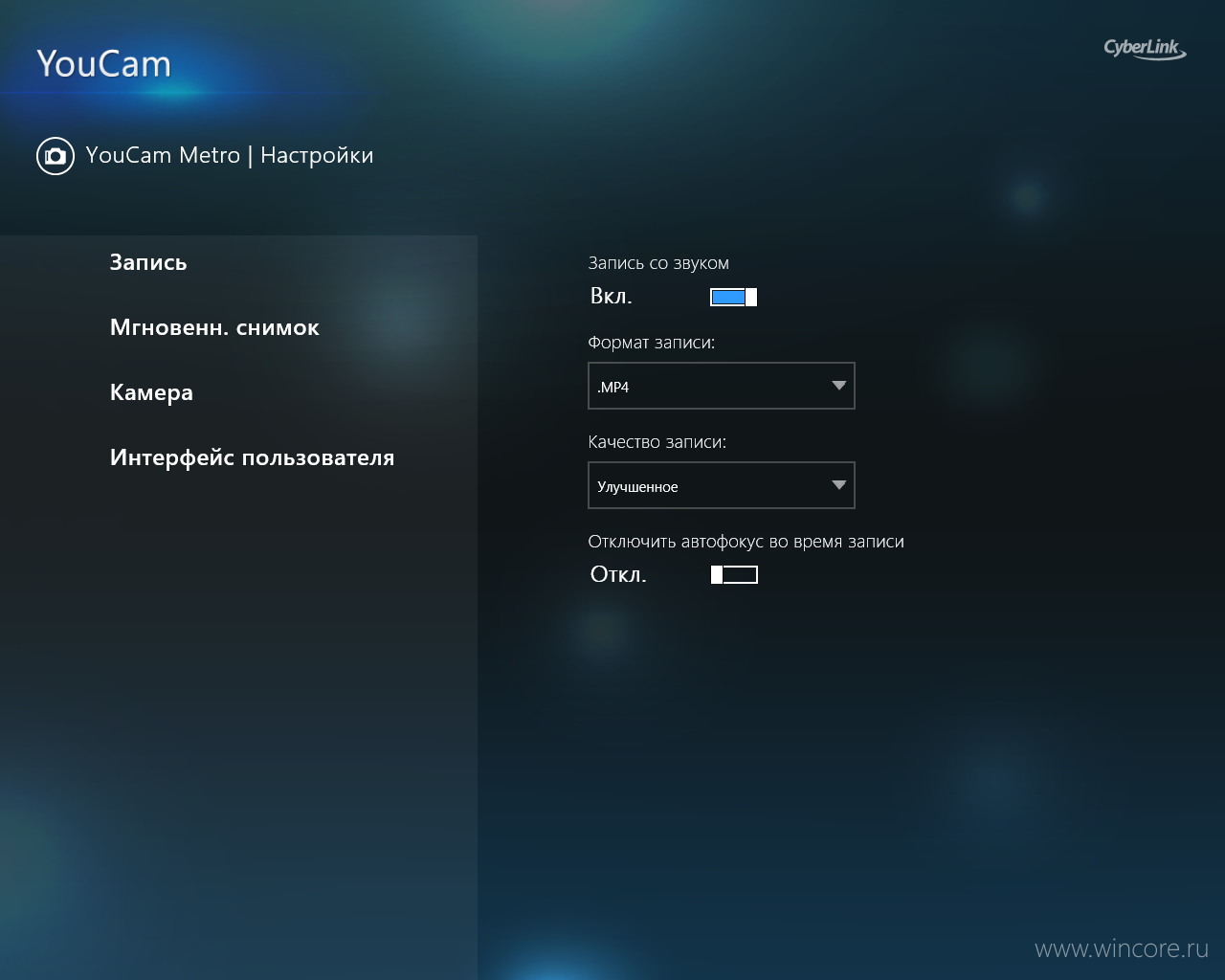Click the YouCam Metro | Настройки heading

point(230,155)
